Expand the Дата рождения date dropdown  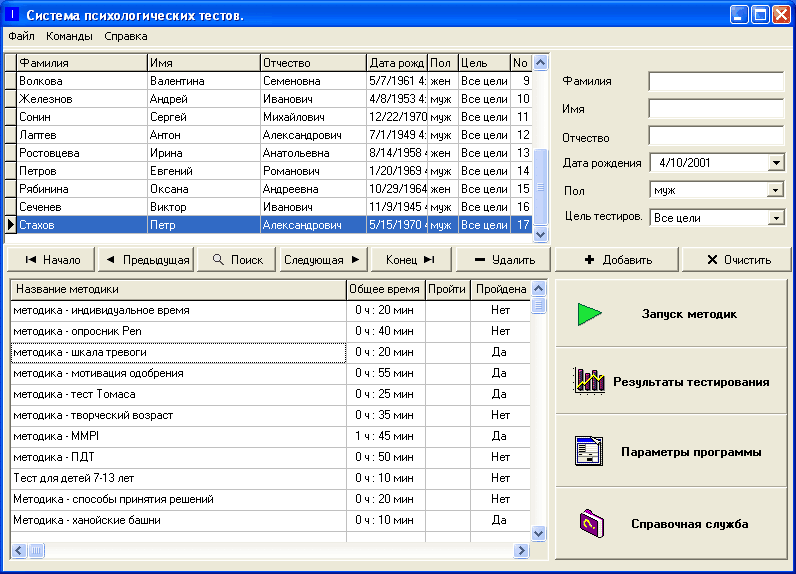pos(776,163)
